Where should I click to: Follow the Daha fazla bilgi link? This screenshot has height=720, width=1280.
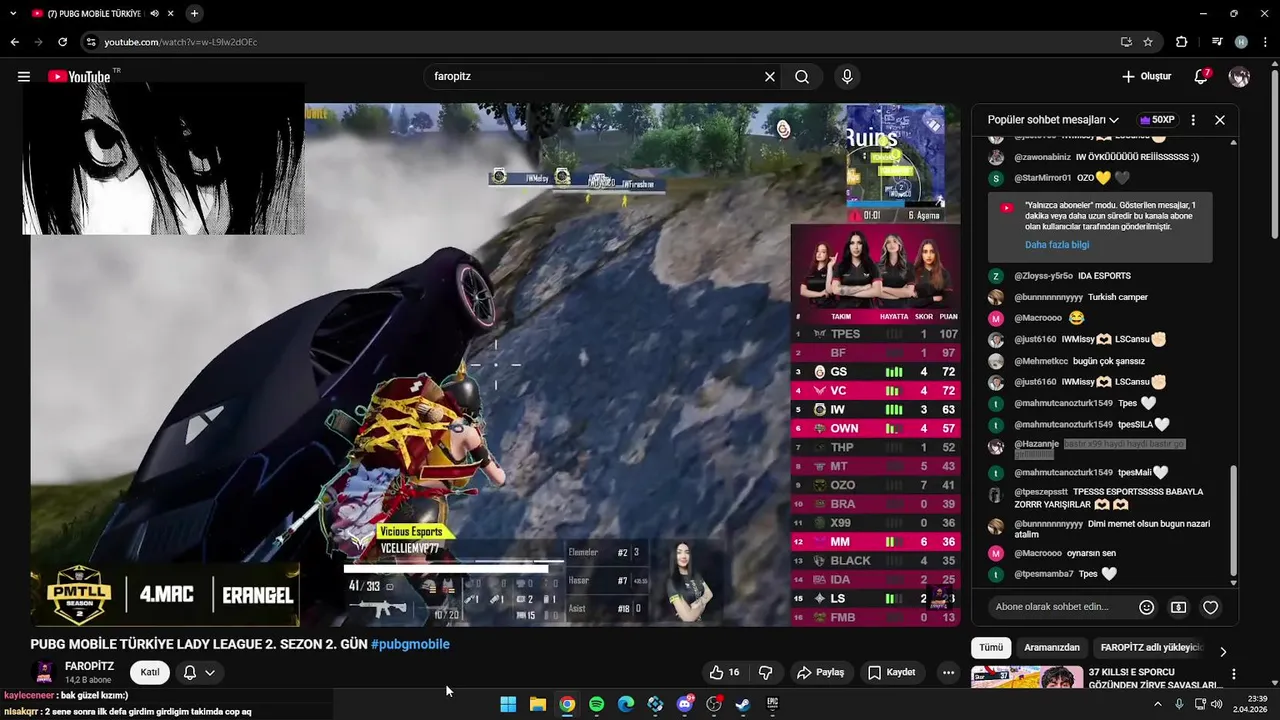coord(1057,245)
